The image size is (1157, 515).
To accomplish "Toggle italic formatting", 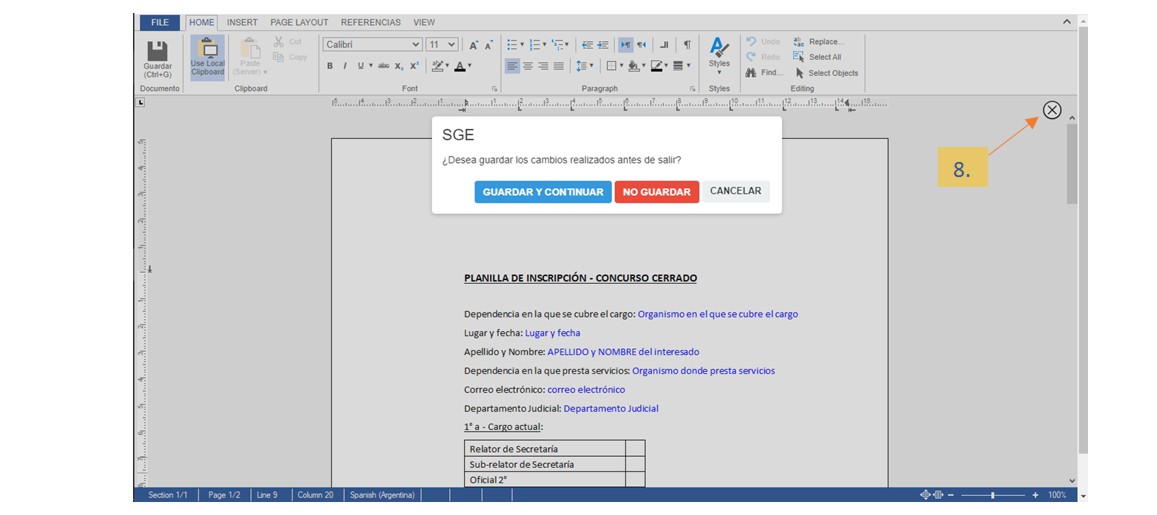I will click(345, 66).
